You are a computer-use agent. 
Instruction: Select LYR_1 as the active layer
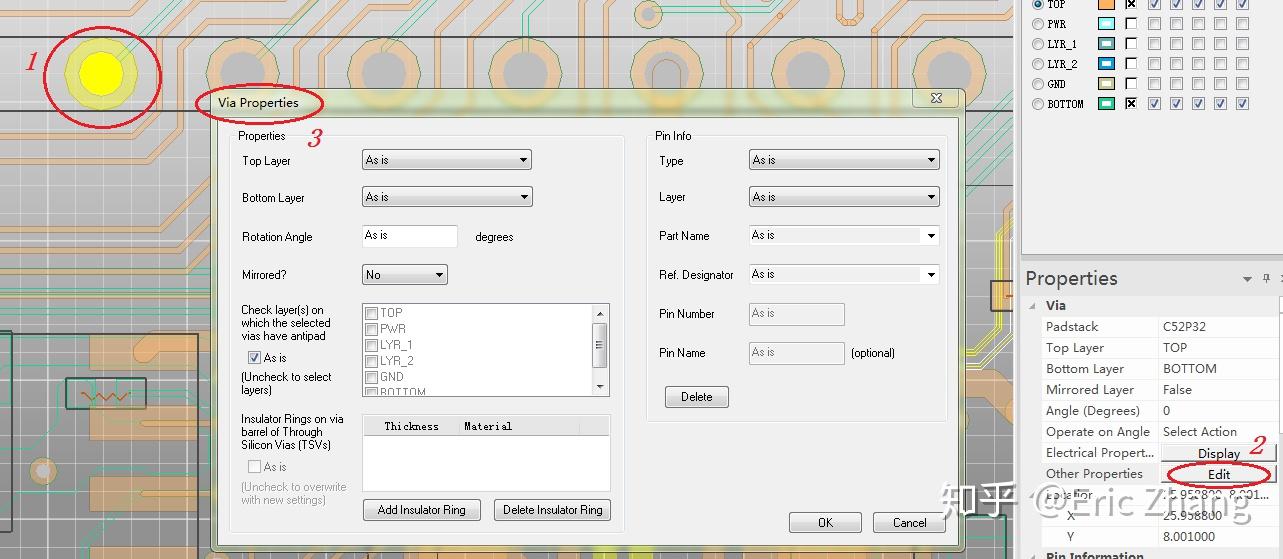[1037, 44]
